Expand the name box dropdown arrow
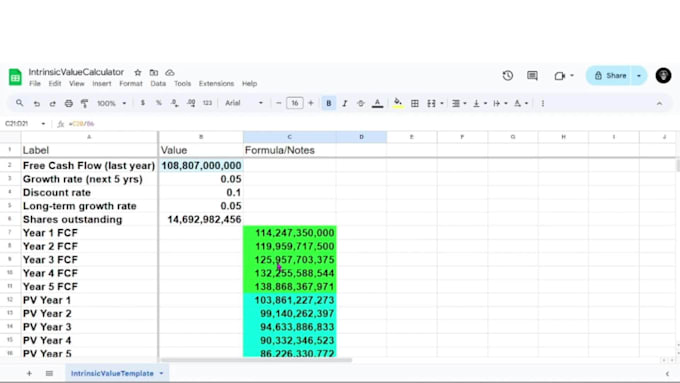 [x=43, y=124]
